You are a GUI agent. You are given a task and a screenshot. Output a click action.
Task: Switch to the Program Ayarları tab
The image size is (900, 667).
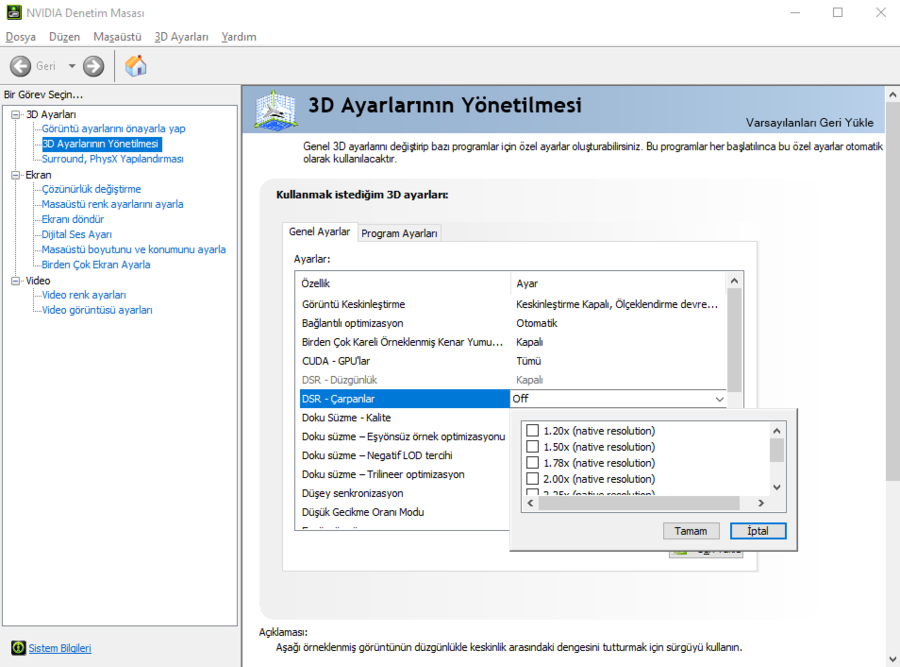tap(399, 233)
